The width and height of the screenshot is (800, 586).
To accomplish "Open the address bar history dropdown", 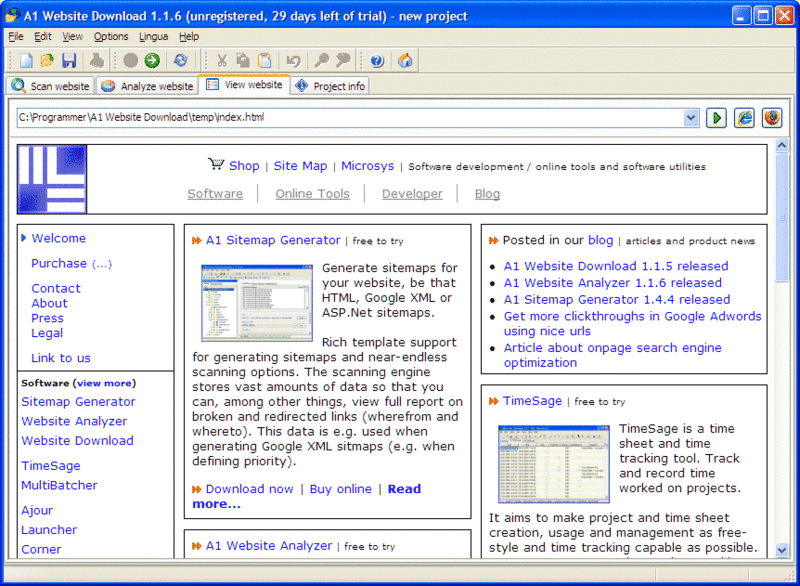I will tap(693, 118).
